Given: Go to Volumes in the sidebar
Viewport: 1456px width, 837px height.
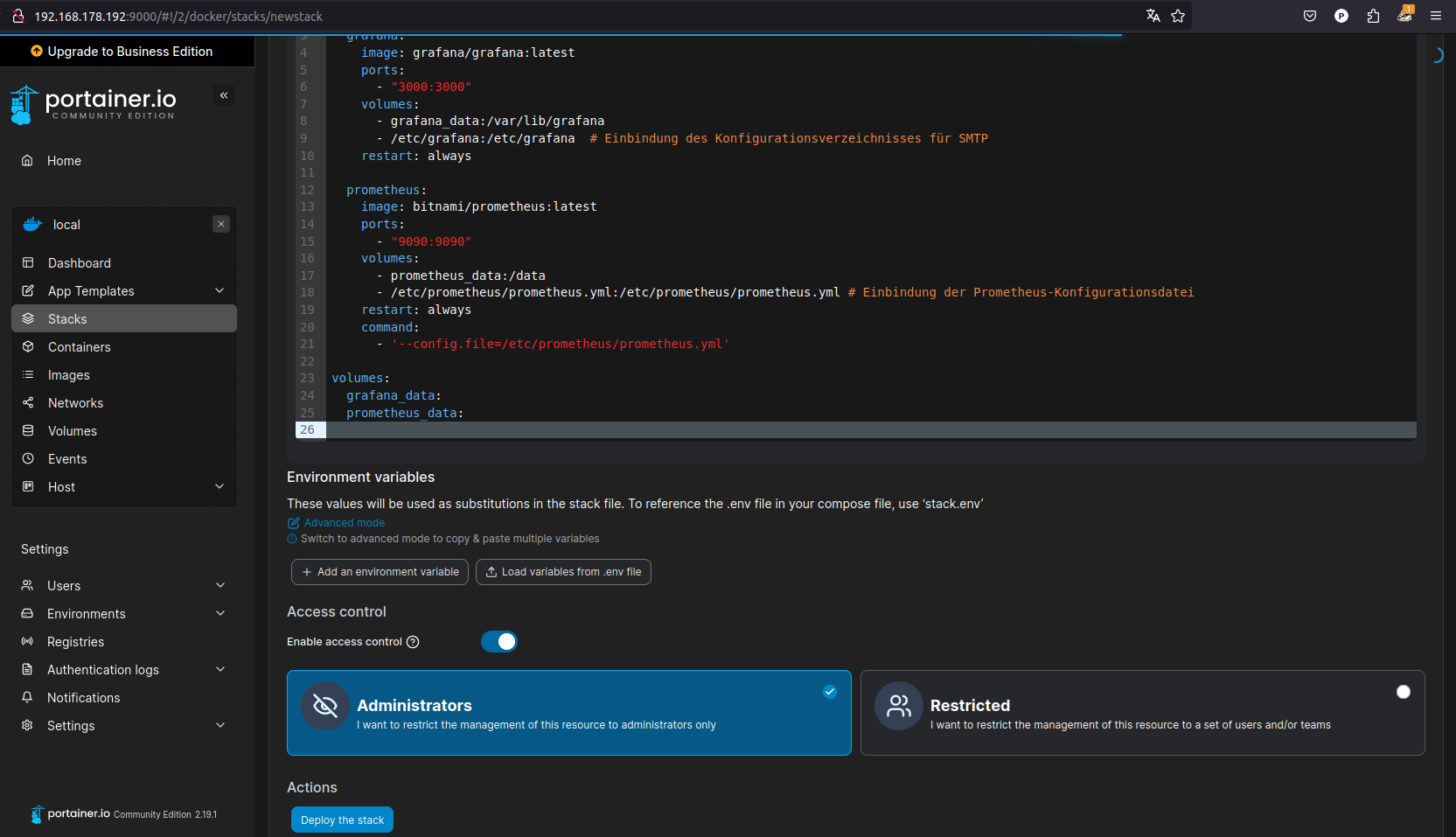Looking at the screenshot, I should click(72, 431).
